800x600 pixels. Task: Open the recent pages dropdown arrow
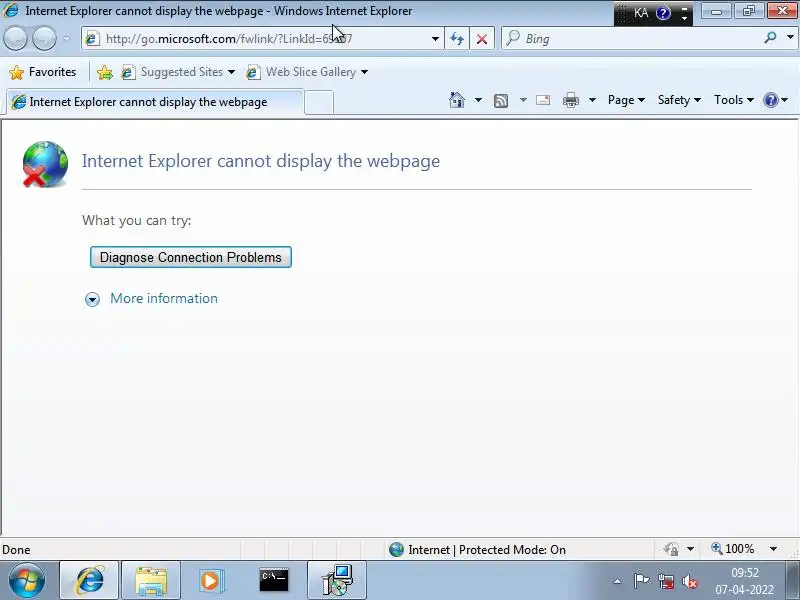tap(66, 38)
